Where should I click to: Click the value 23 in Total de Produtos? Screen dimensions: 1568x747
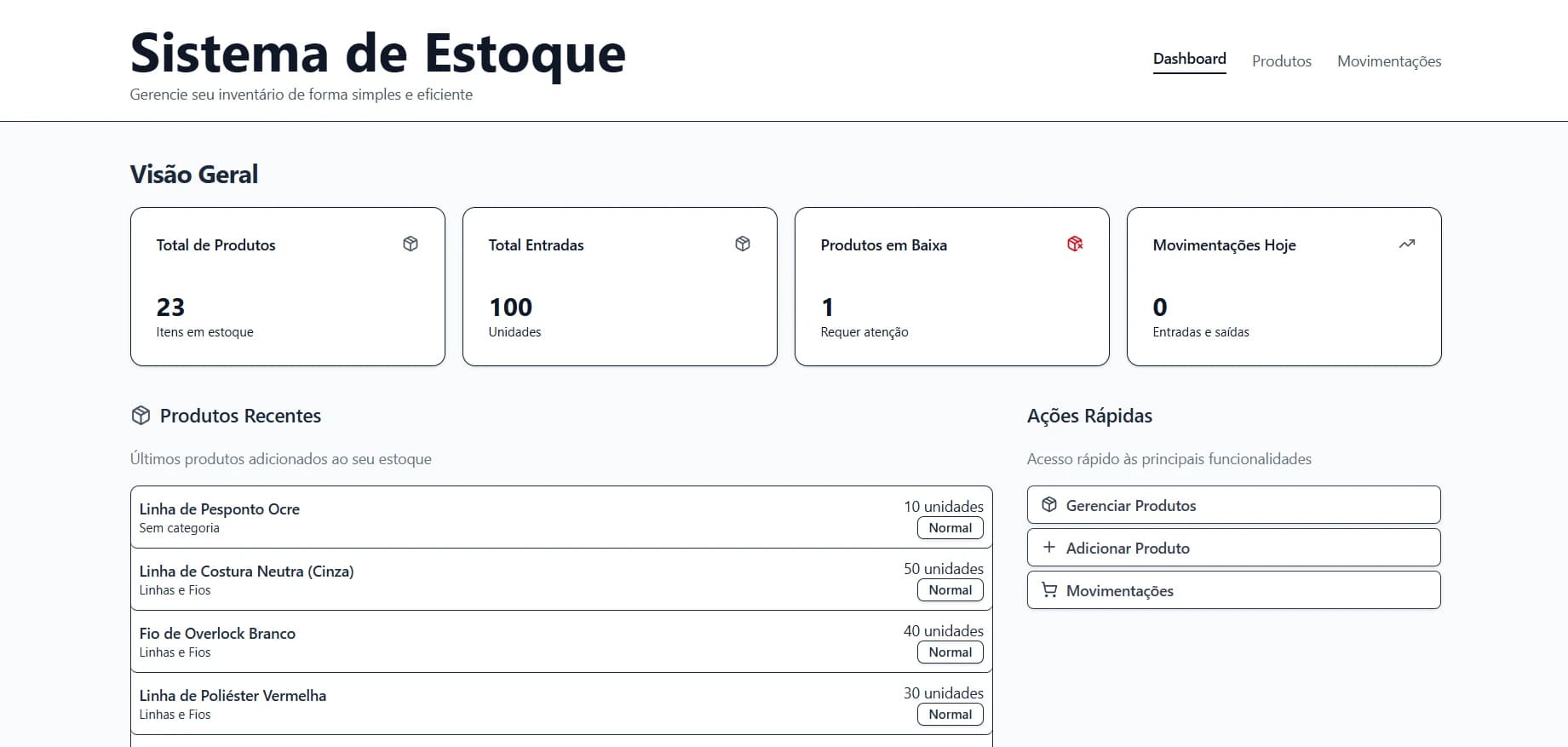170,307
